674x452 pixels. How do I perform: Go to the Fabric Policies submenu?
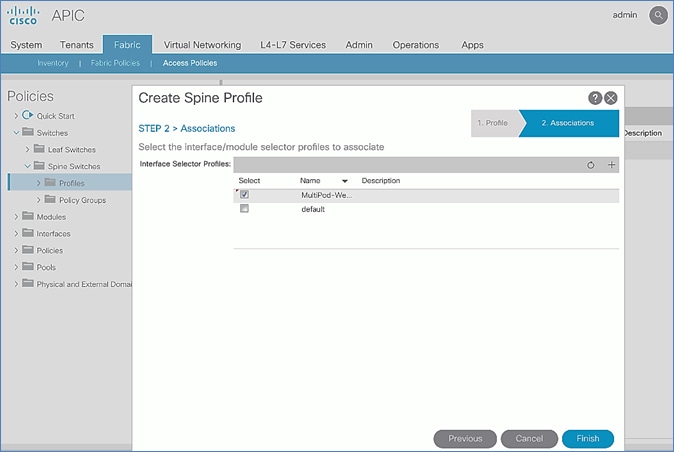tap(115, 63)
